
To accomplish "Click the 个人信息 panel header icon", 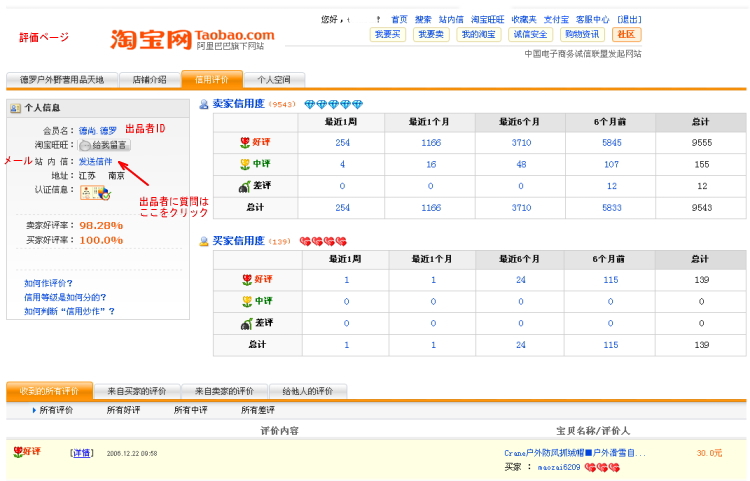I will click(x=15, y=108).
